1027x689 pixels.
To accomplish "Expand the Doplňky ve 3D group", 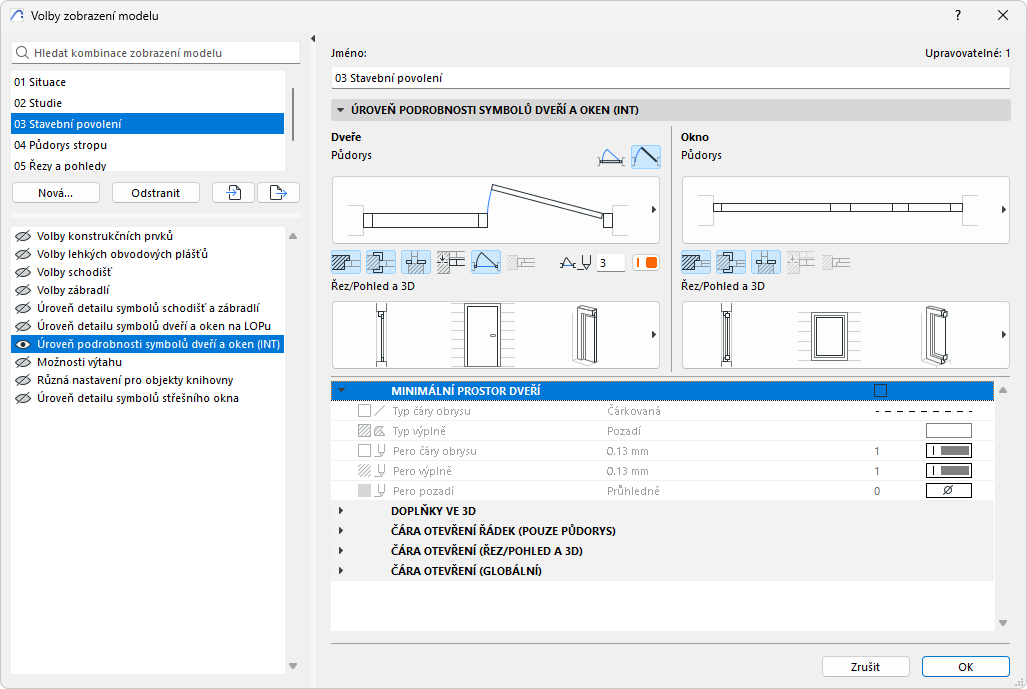I will [341, 511].
